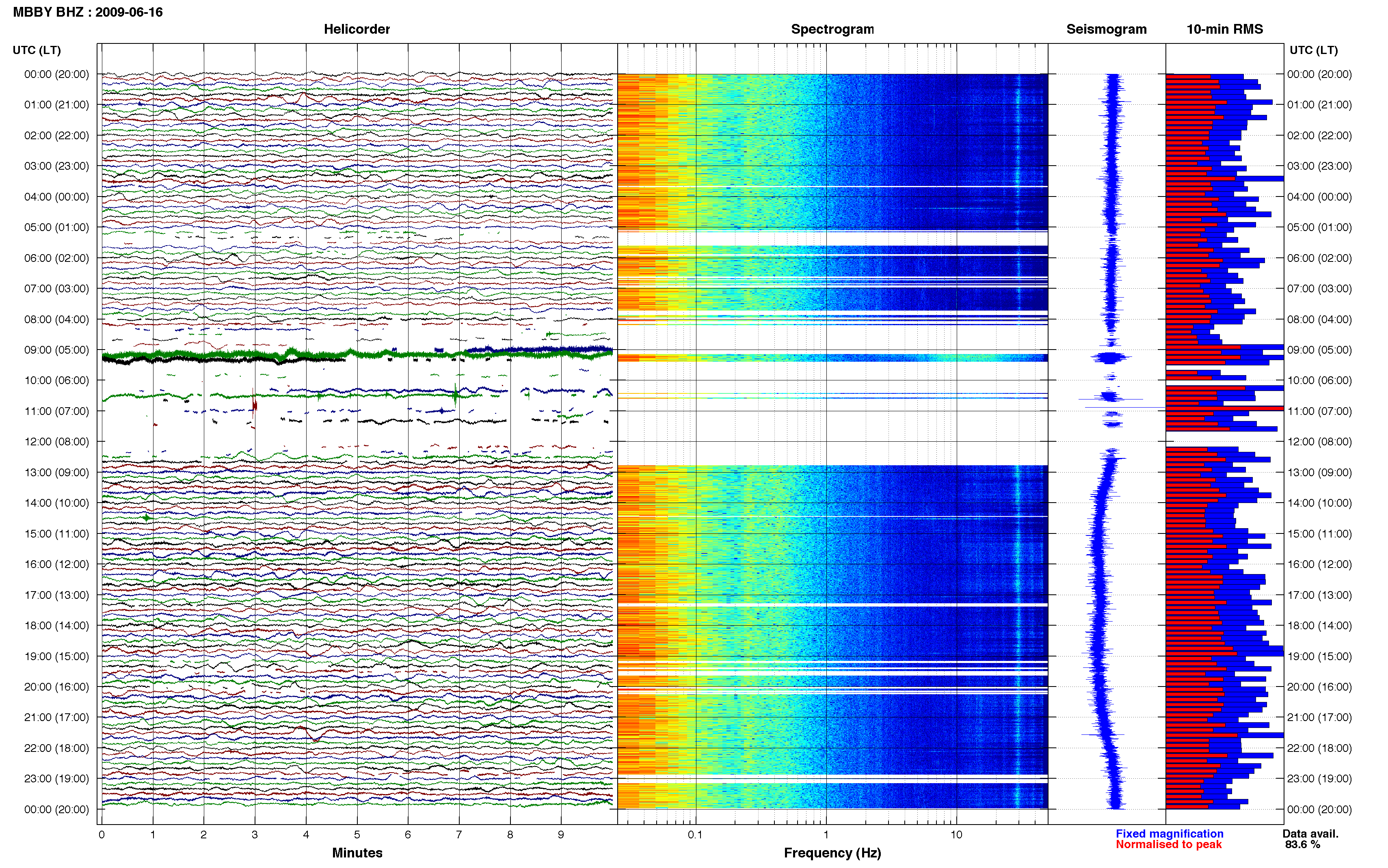Click the right 'UTC (LT)' axis label
1388x868 pixels.
tap(1313, 50)
